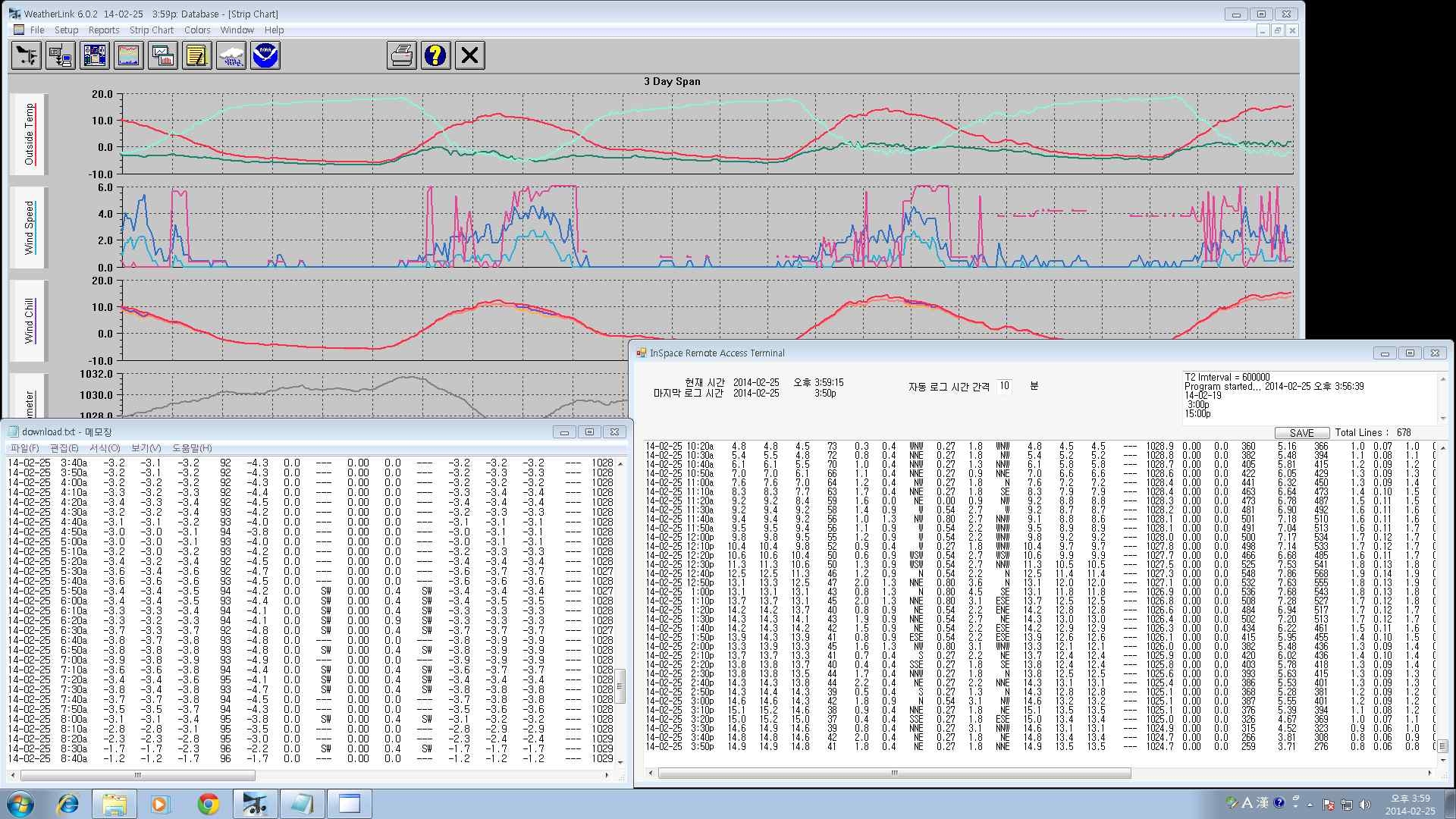Click the help question mark icon

click(x=435, y=55)
